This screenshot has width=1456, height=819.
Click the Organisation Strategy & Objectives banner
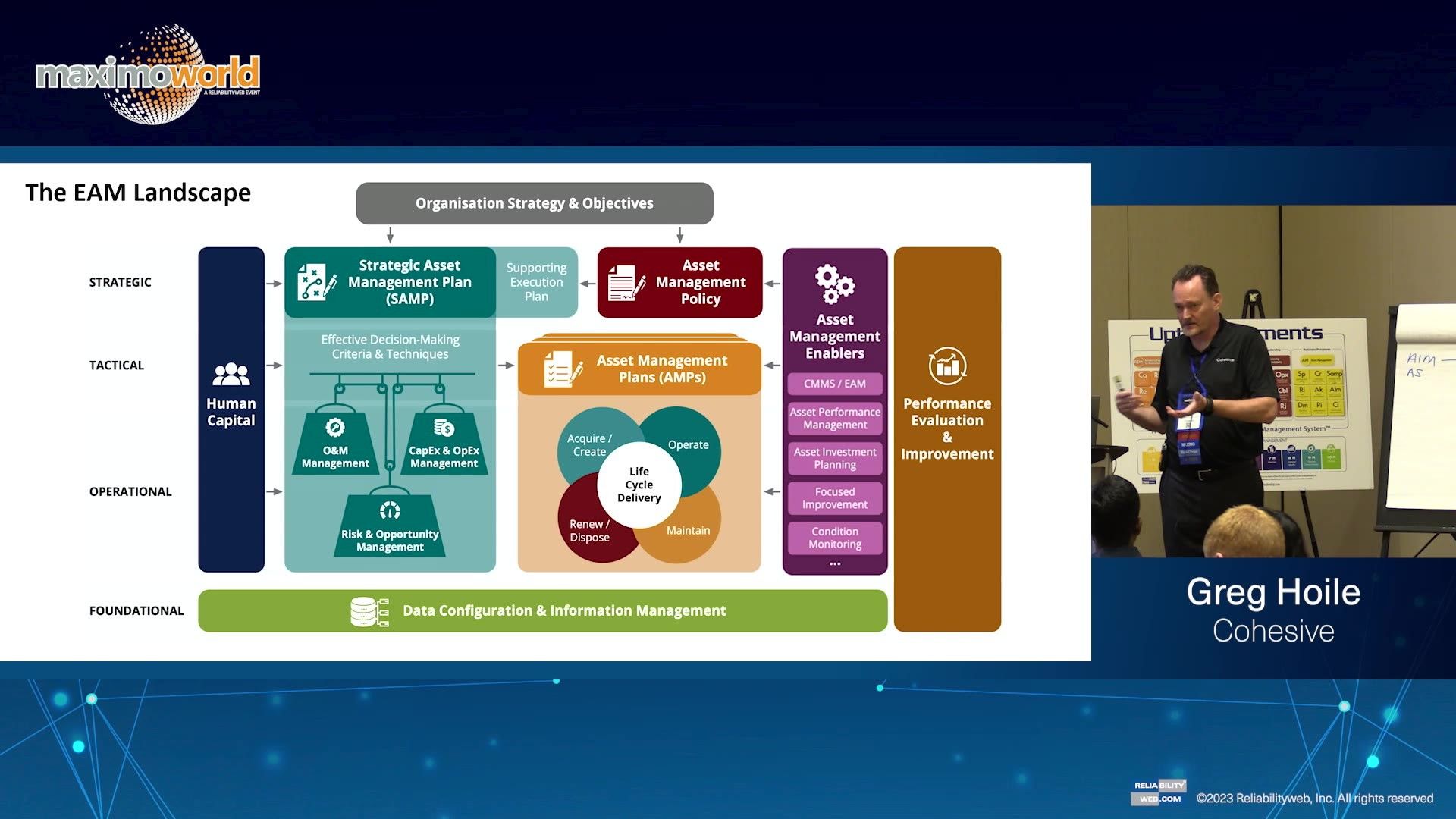(534, 203)
